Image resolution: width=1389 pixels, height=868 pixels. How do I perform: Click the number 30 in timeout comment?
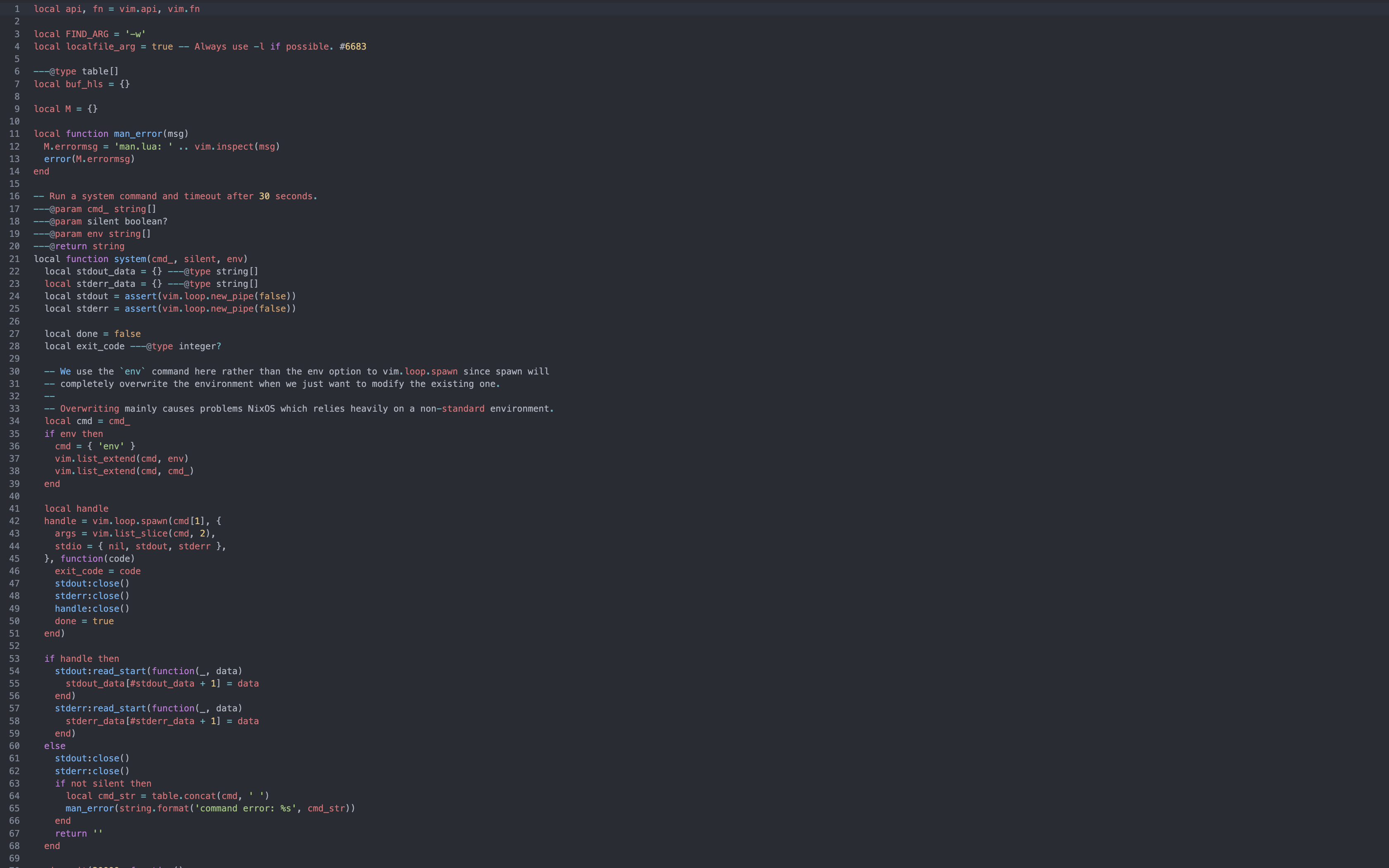click(264, 196)
